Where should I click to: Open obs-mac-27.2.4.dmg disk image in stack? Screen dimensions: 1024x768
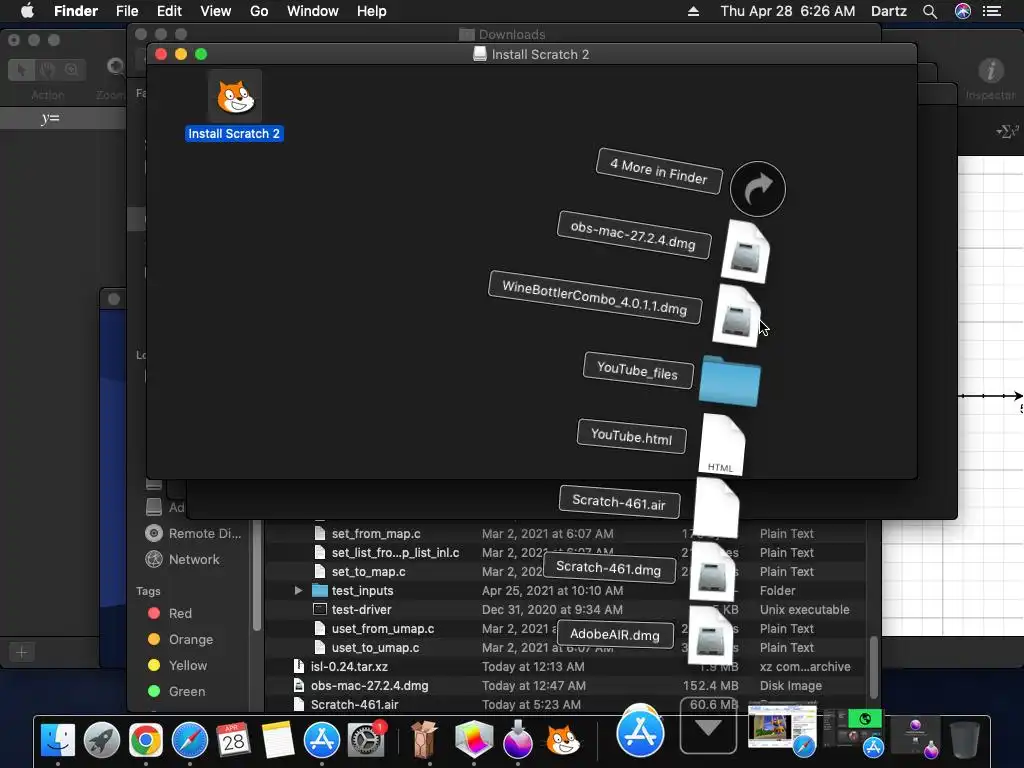pos(746,252)
